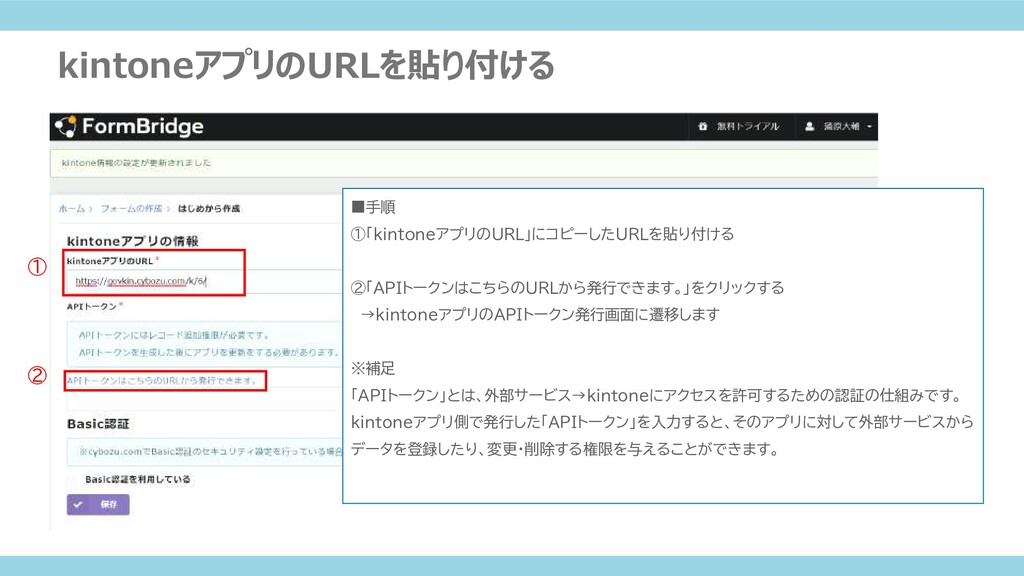Expand the user account dropdown arrow

point(869,127)
